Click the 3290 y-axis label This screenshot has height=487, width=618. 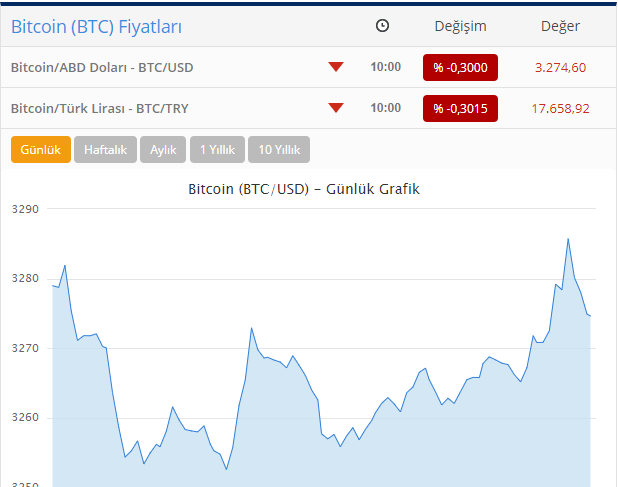(x=25, y=209)
